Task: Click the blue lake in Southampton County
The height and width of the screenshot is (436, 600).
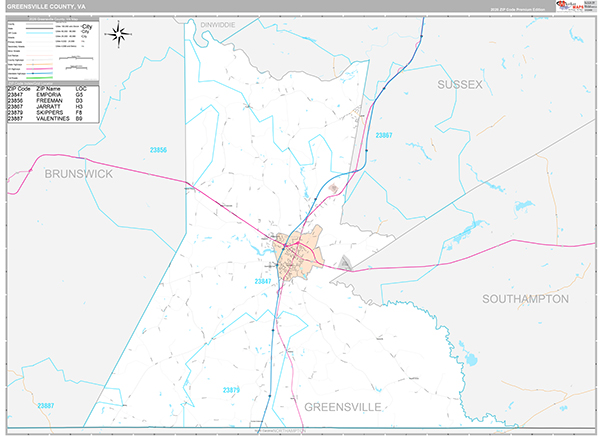Action: coord(471,359)
